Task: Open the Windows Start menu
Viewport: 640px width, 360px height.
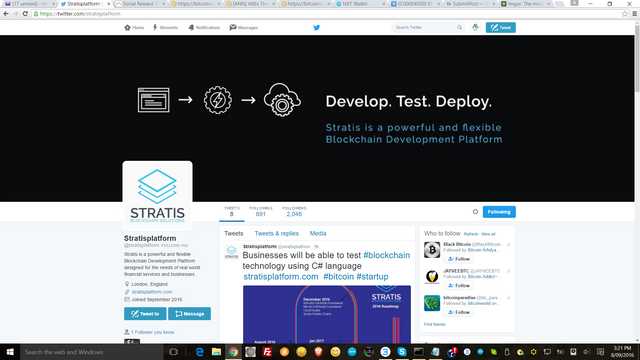Action: [x=10, y=352]
